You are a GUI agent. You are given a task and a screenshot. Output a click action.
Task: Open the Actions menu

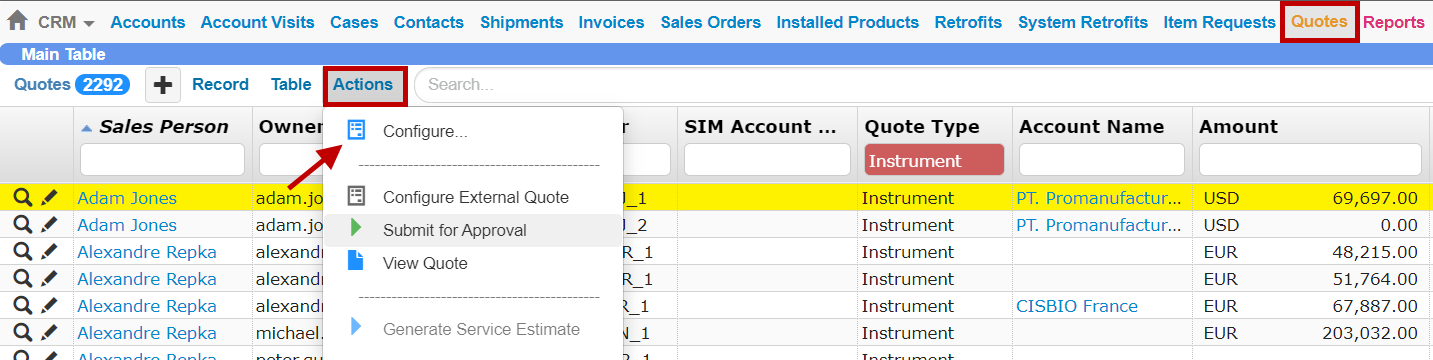[363, 85]
